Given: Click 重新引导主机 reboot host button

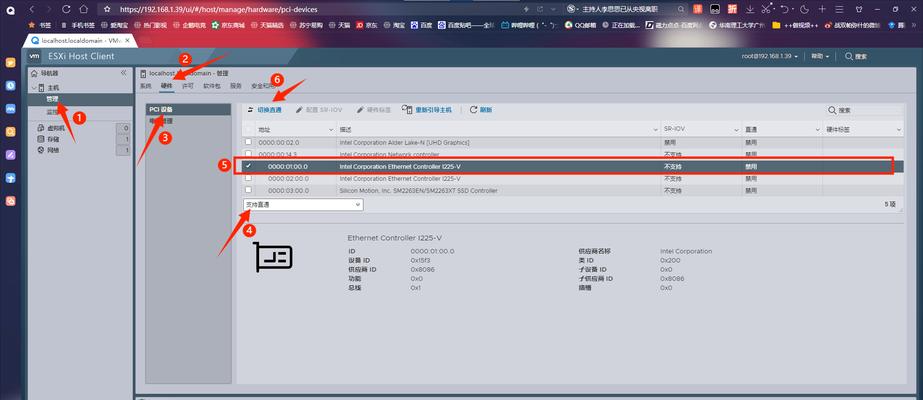Looking at the screenshot, I should [427, 110].
